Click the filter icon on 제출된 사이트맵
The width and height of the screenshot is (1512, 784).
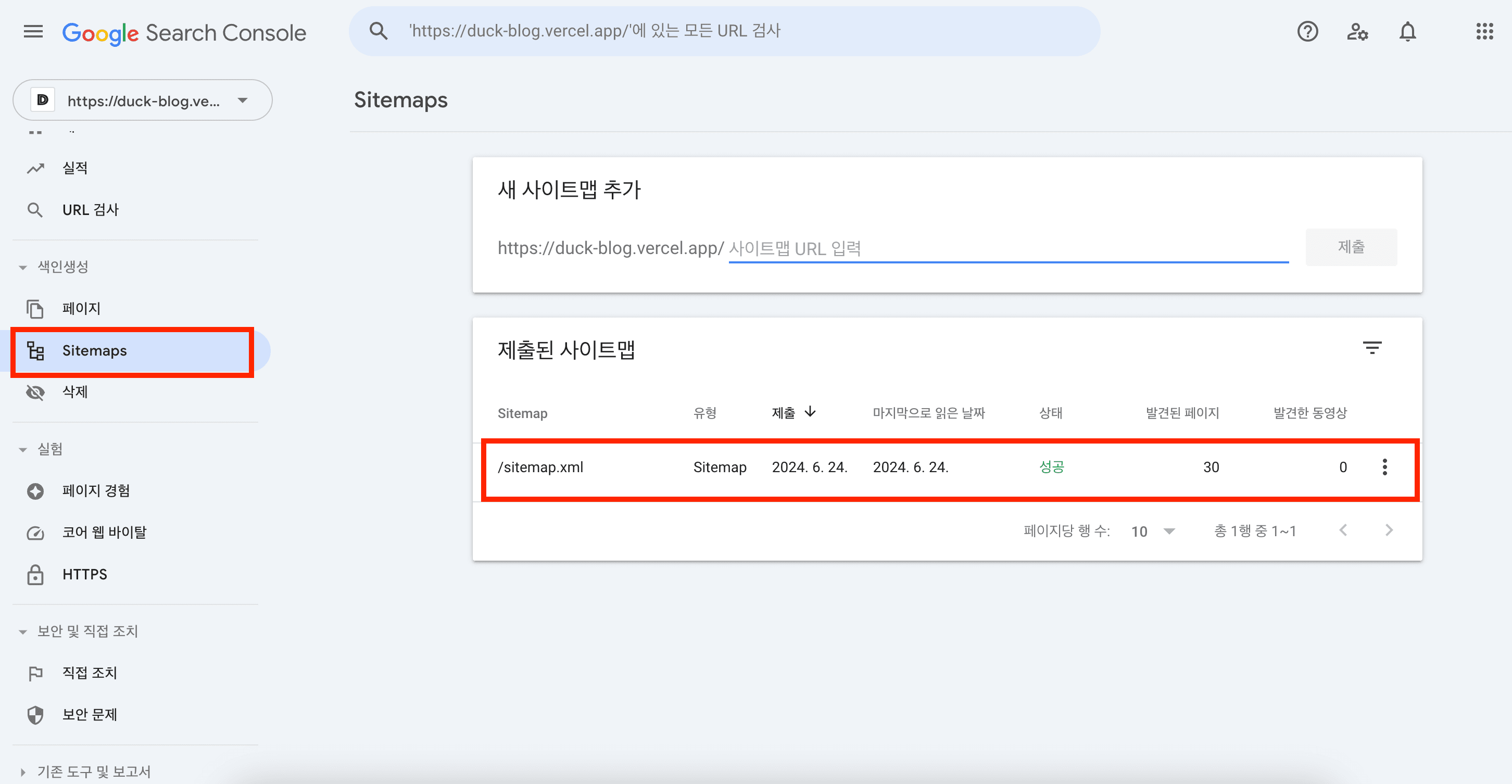click(1371, 348)
